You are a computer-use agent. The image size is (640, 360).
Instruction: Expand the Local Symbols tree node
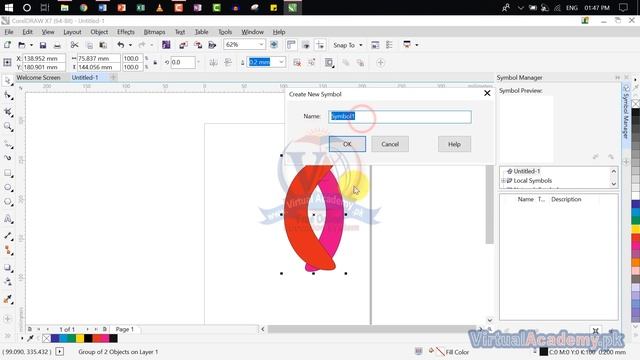(503, 180)
